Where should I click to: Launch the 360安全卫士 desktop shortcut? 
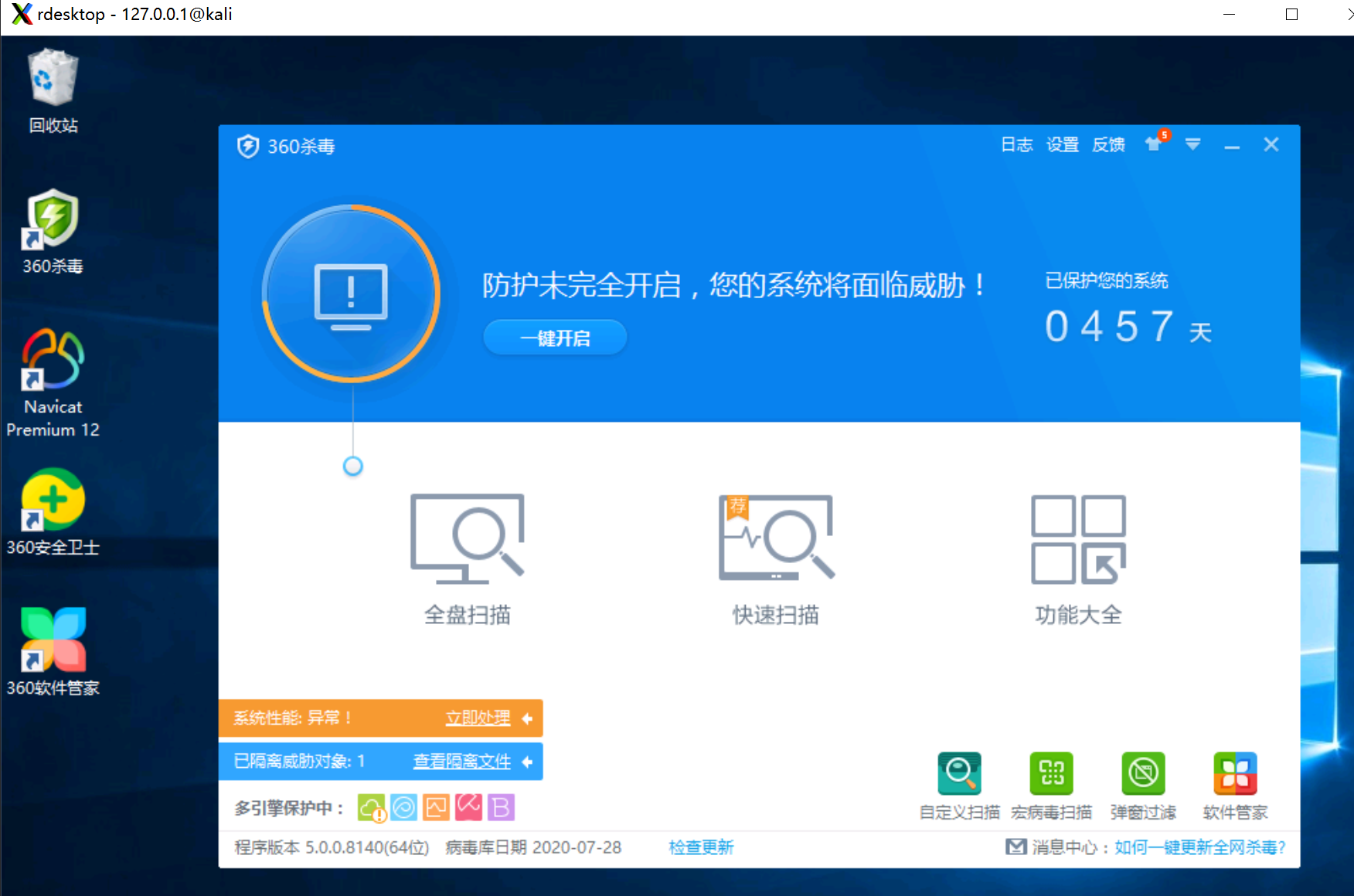(53, 513)
